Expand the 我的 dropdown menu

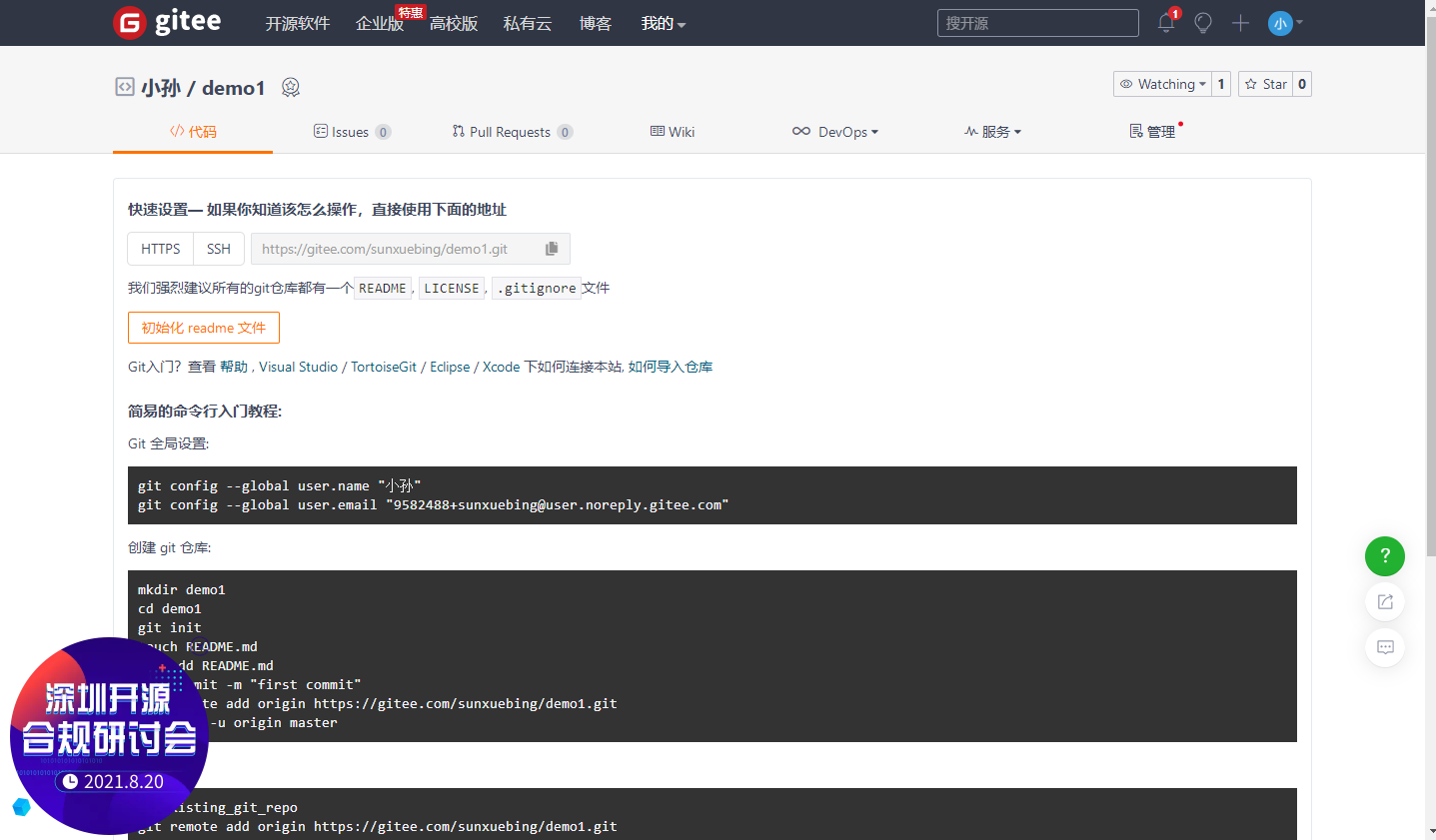point(664,23)
